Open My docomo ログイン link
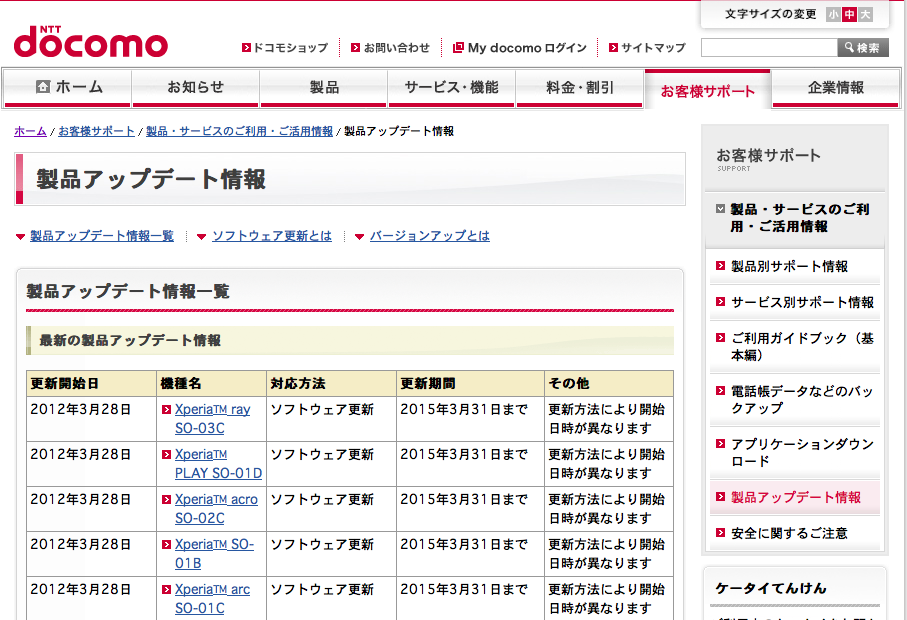The height and width of the screenshot is (620, 907). coord(527,48)
